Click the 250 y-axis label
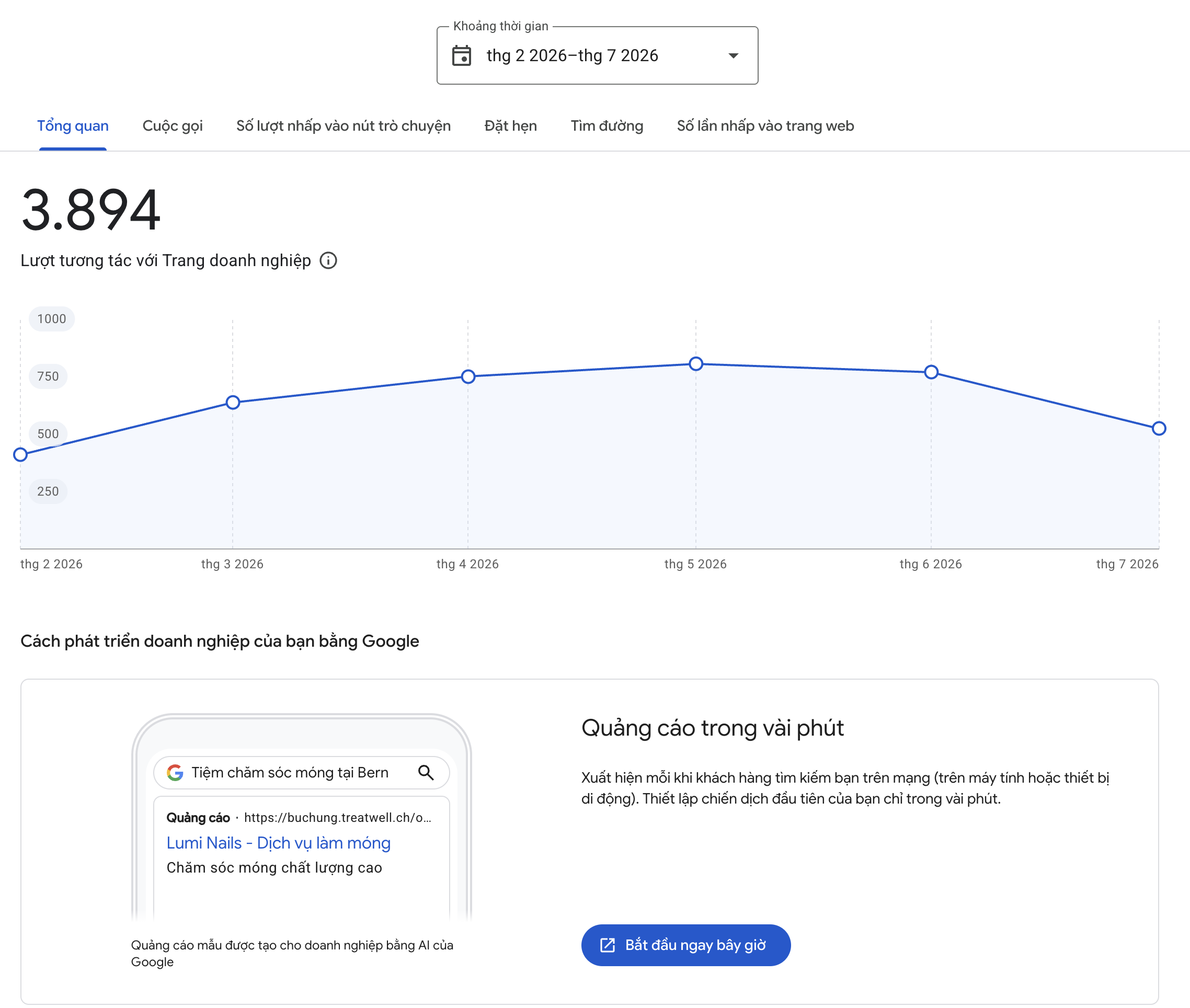 48,491
